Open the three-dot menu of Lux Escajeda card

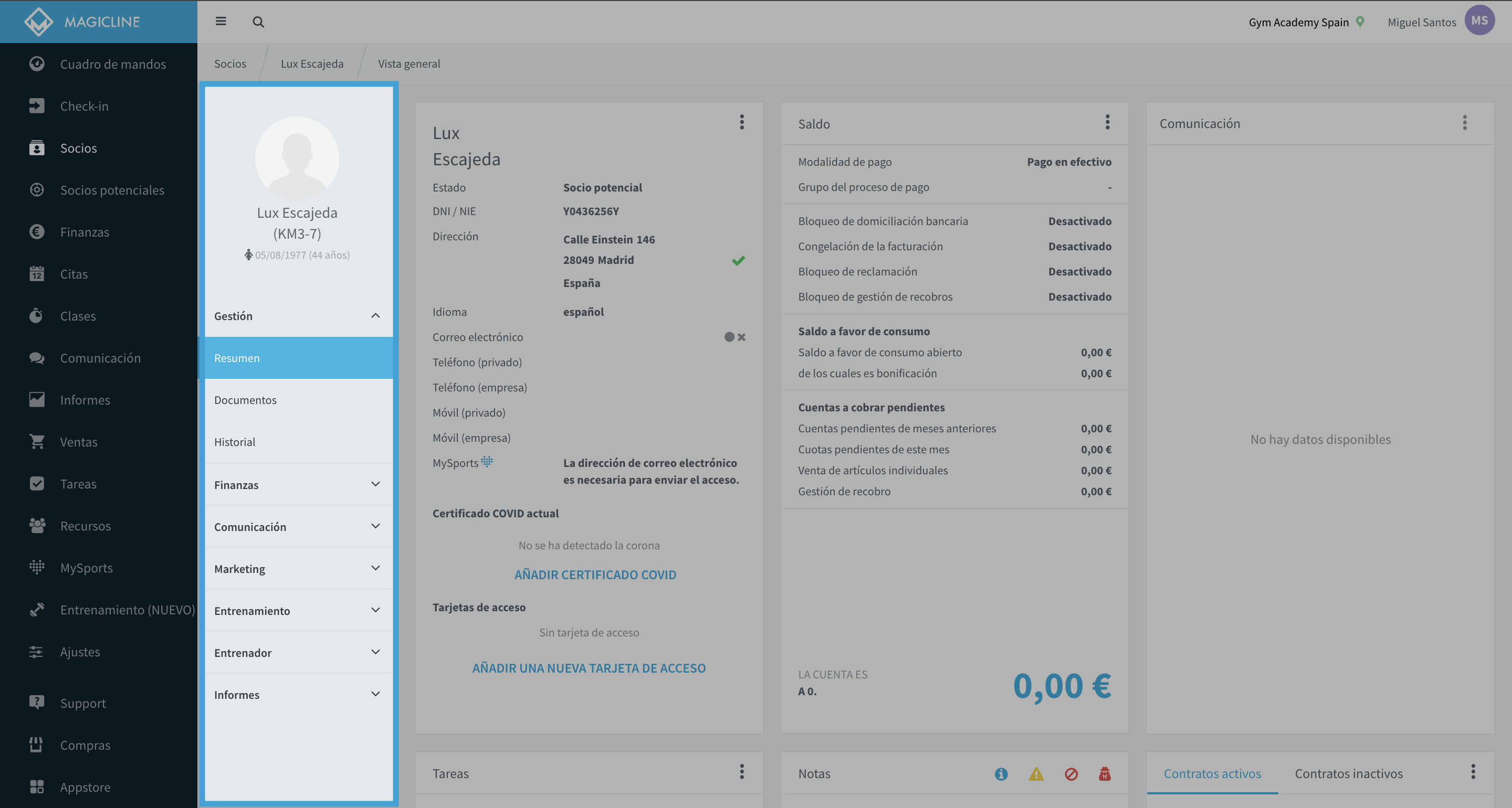(x=742, y=122)
